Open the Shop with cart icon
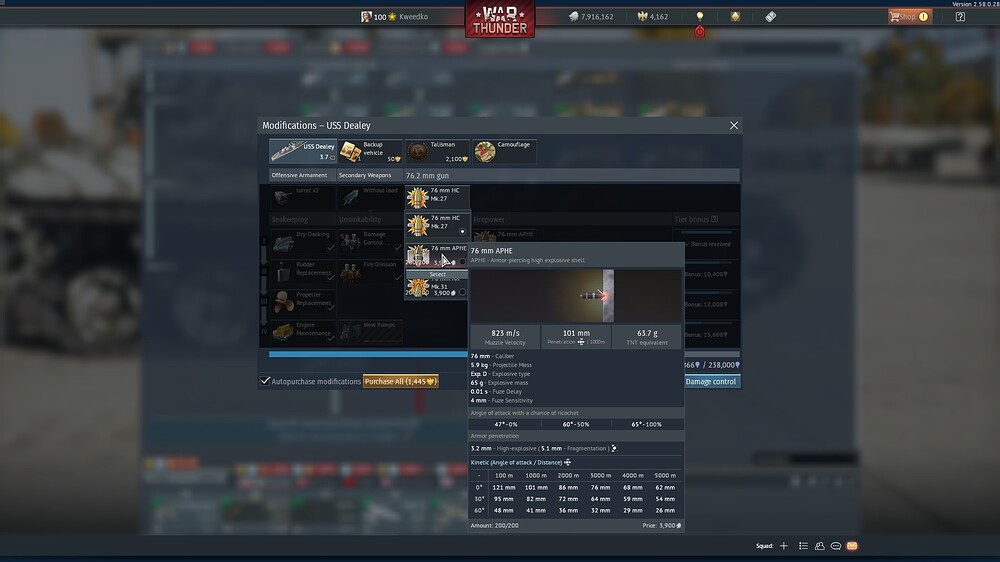The height and width of the screenshot is (562, 1000). [909, 17]
